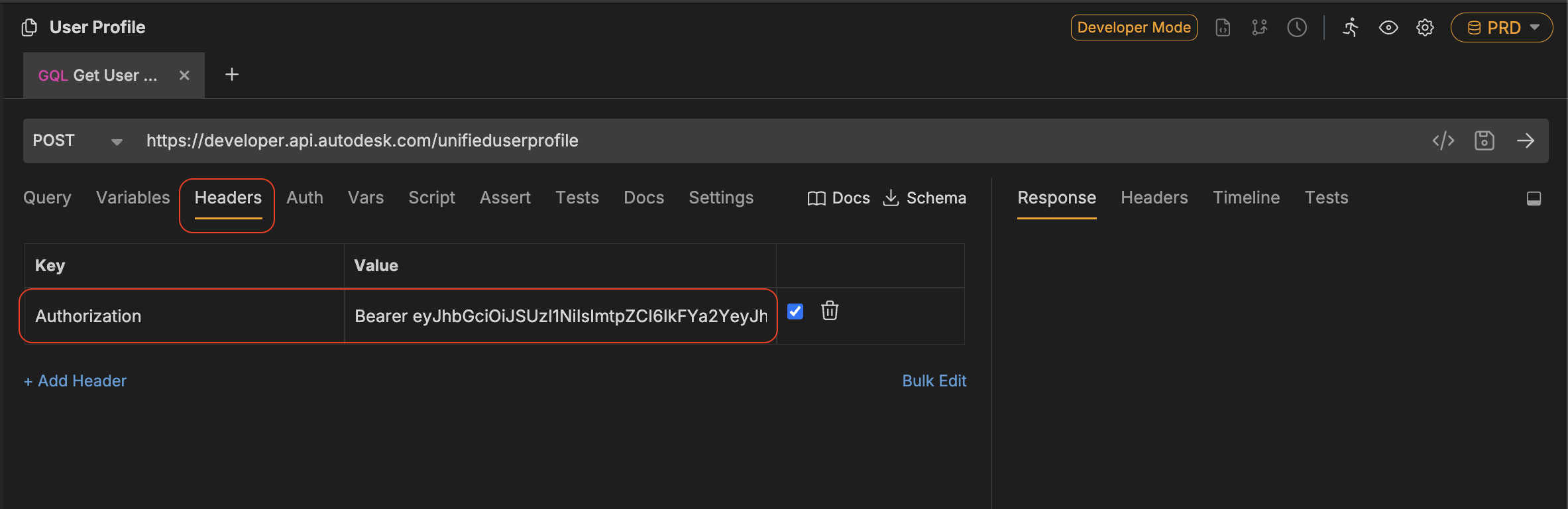
Task: Open the gear settings icon
Action: (1426, 27)
